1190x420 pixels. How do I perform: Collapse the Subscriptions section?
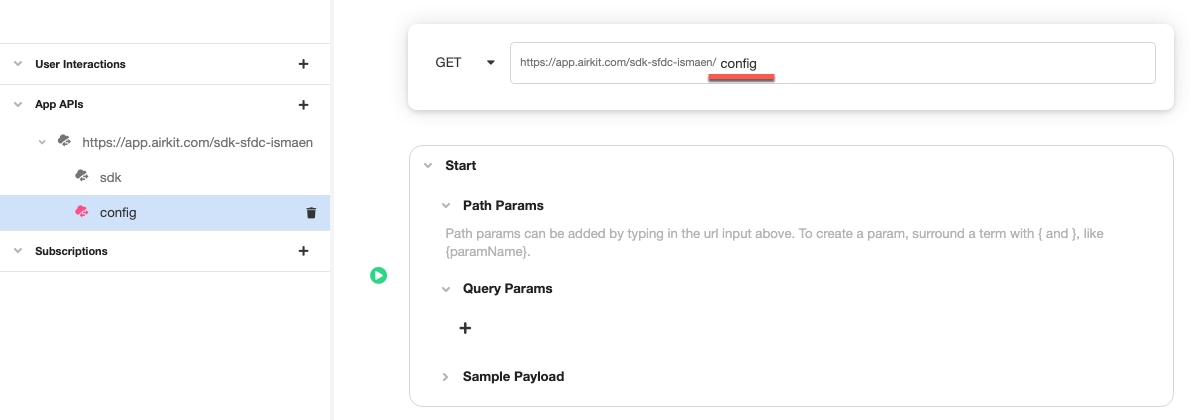18,251
